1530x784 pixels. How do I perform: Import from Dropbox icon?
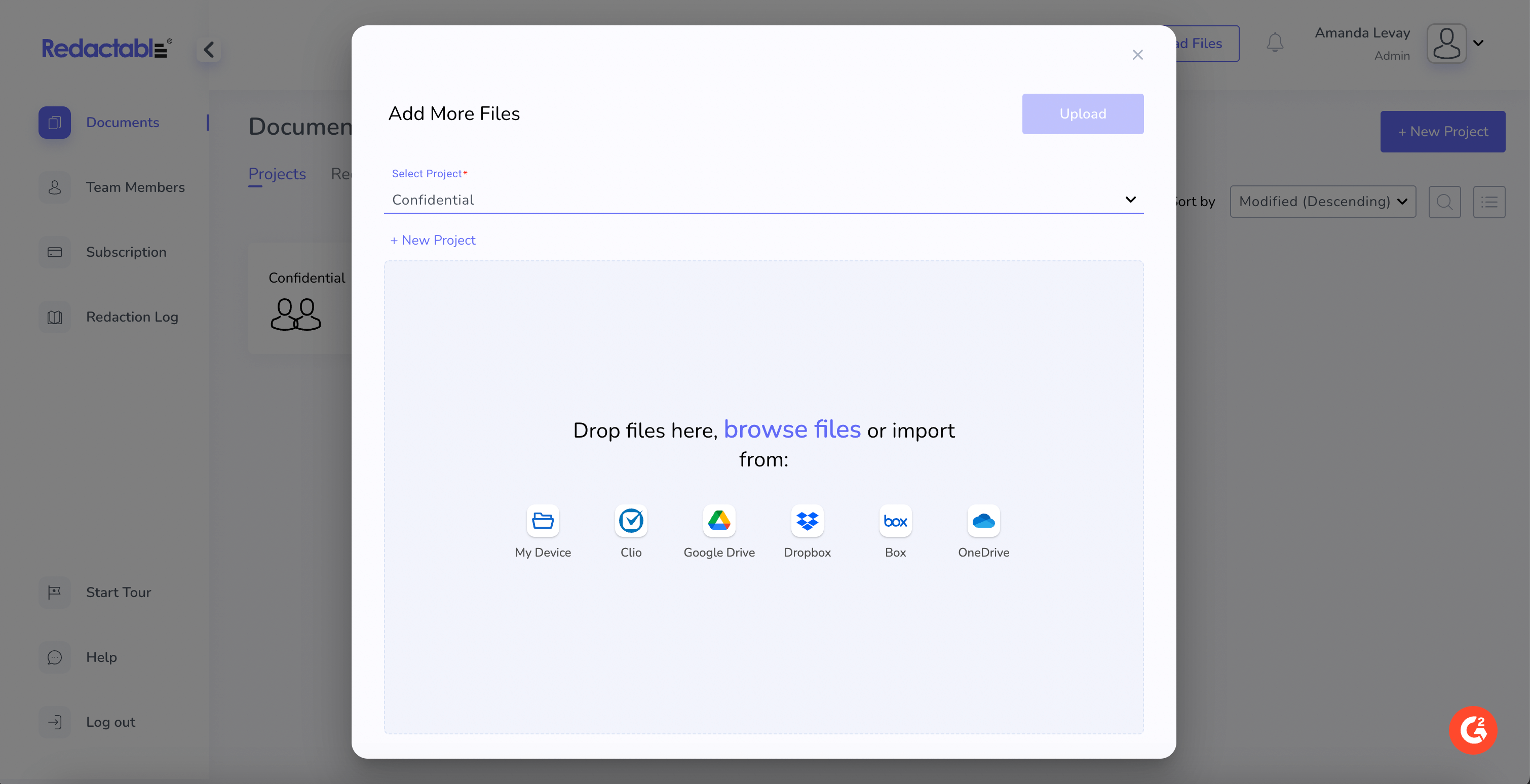pos(807,520)
